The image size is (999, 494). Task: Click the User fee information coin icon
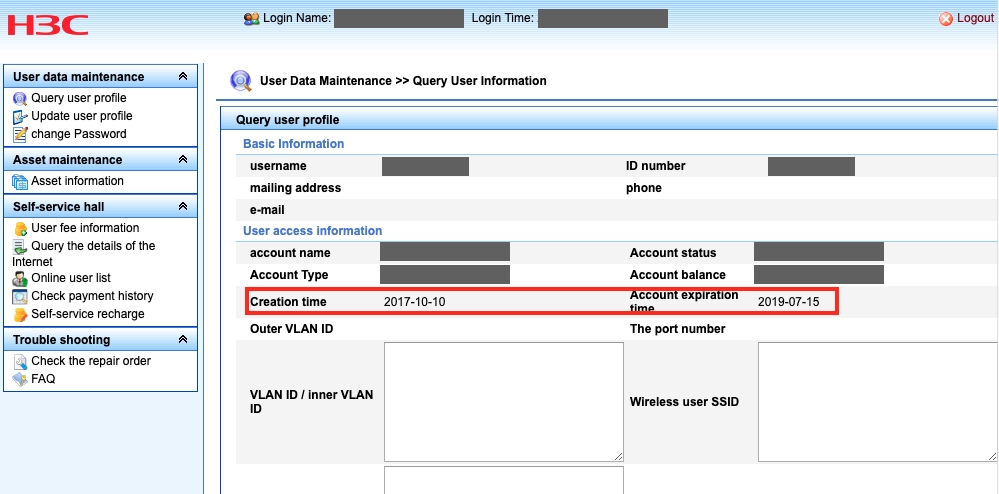click(20, 229)
